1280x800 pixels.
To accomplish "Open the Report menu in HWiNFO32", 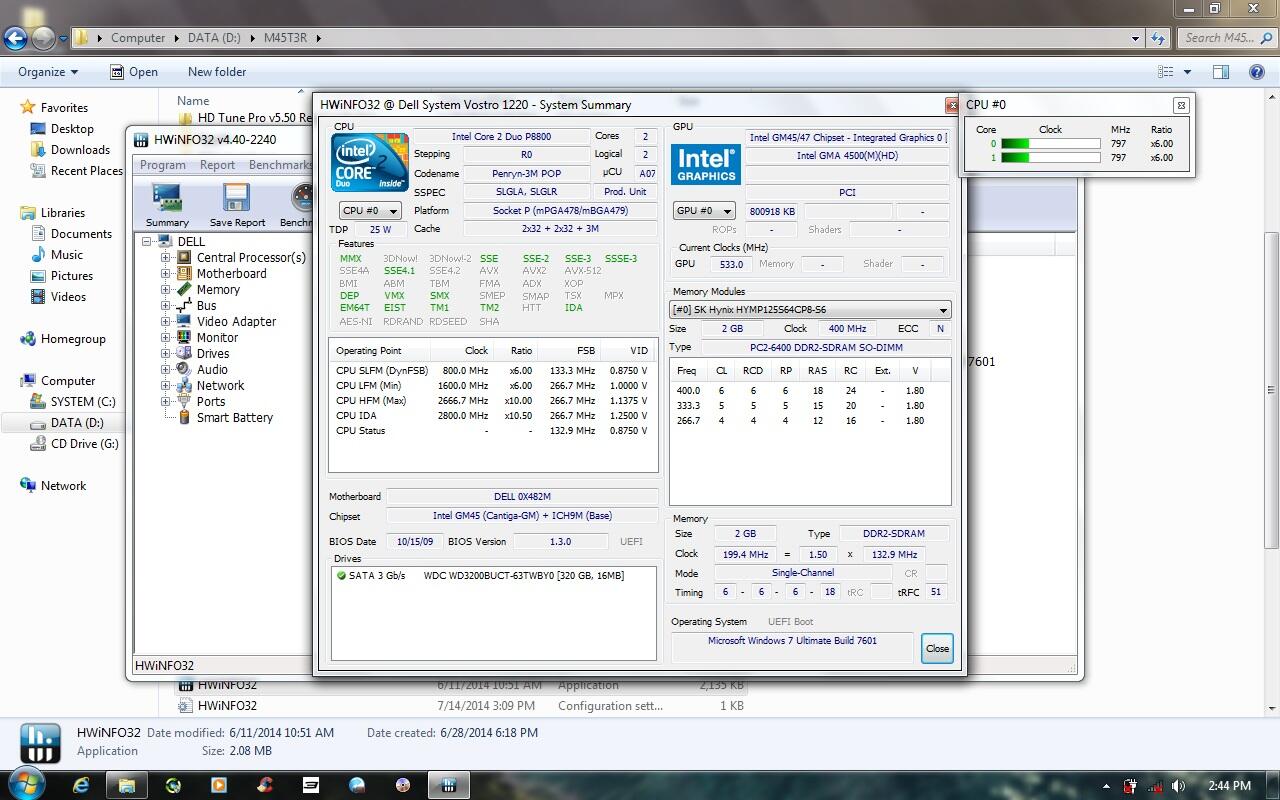I will pyautogui.click(x=217, y=165).
